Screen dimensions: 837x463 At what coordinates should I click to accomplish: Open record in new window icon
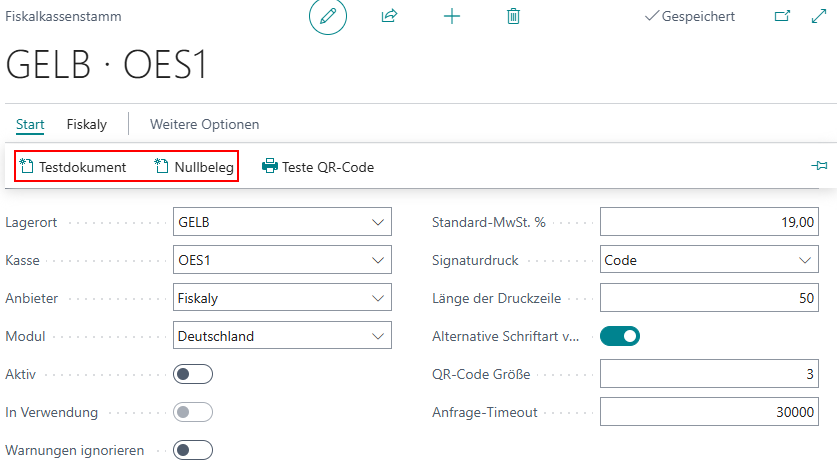(783, 17)
